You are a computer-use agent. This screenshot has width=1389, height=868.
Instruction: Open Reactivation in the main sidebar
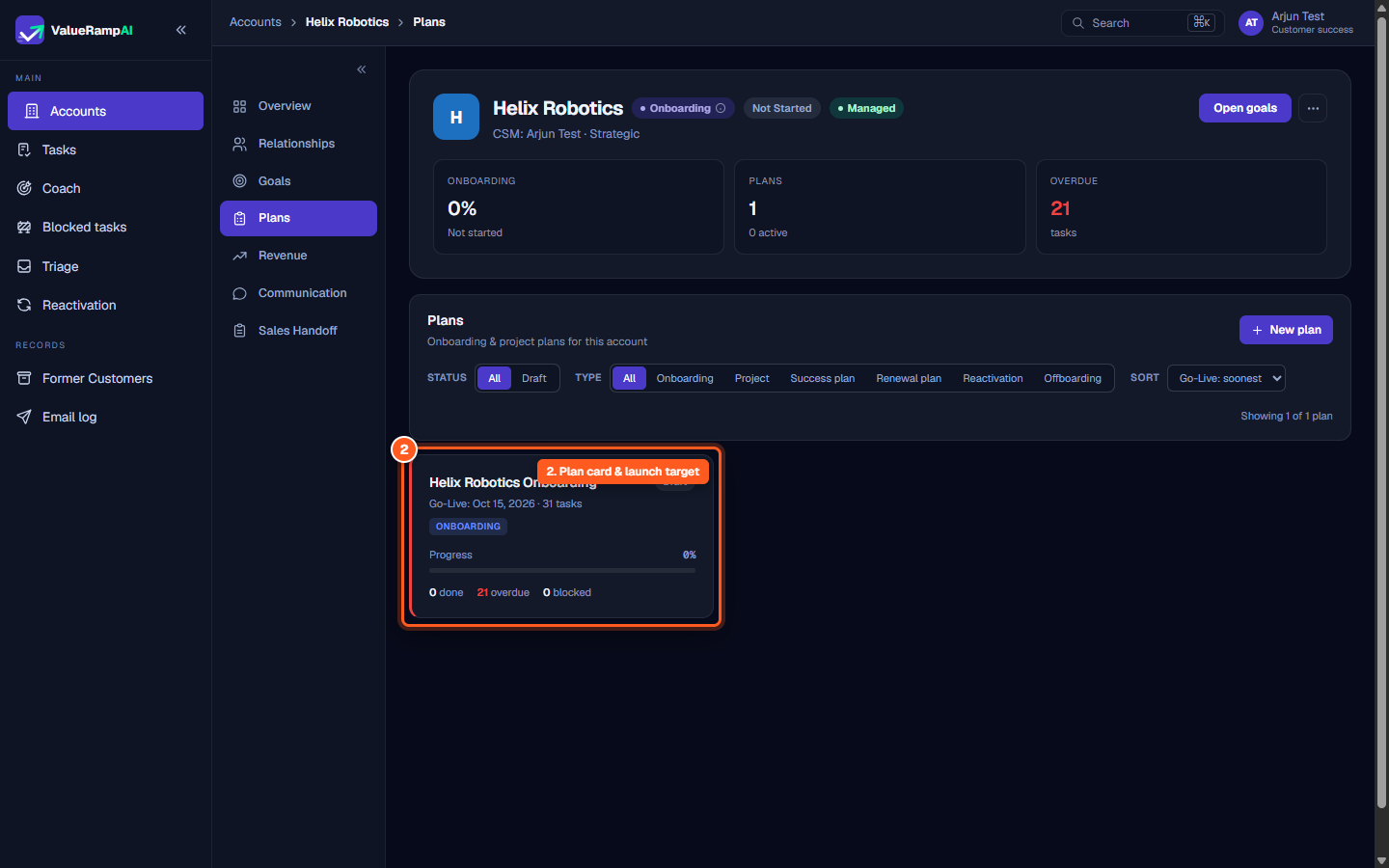[105, 305]
